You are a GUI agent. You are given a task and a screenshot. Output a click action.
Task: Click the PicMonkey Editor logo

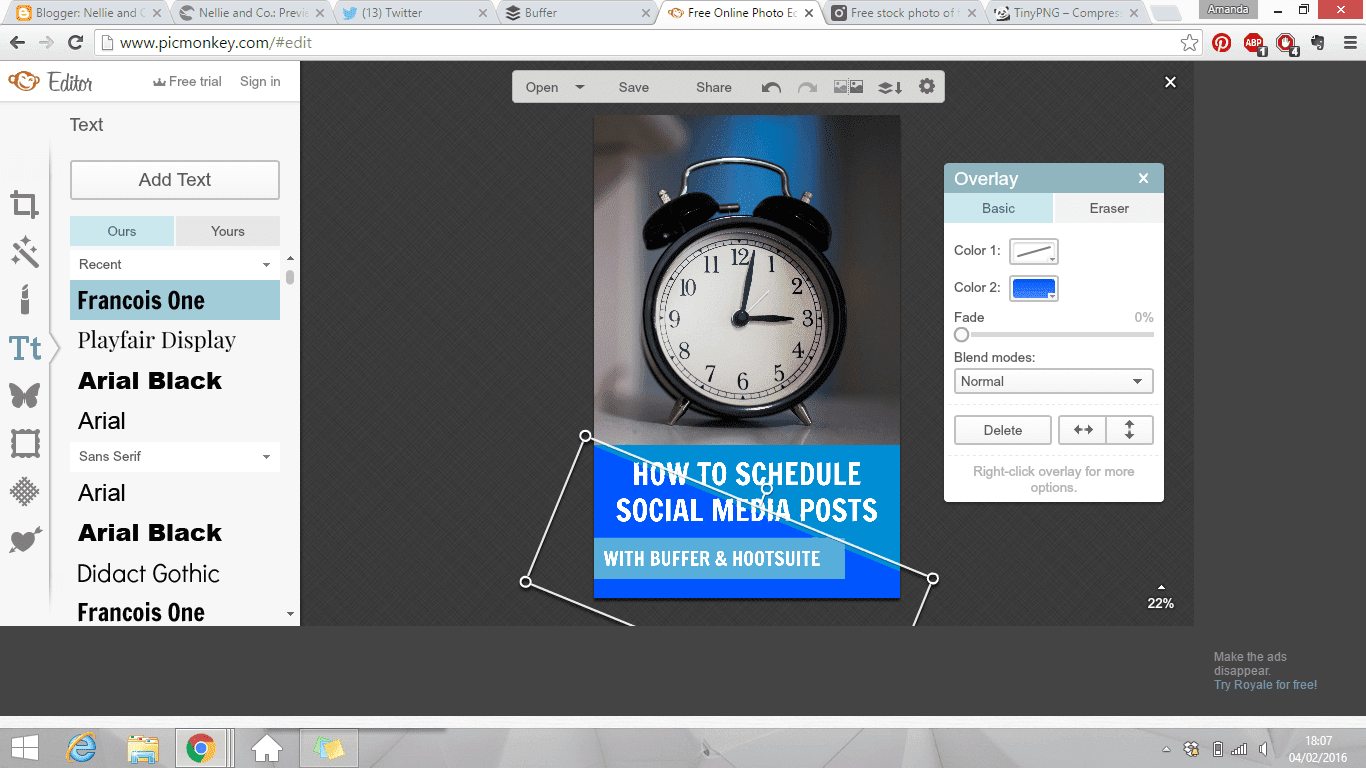point(50,82)
